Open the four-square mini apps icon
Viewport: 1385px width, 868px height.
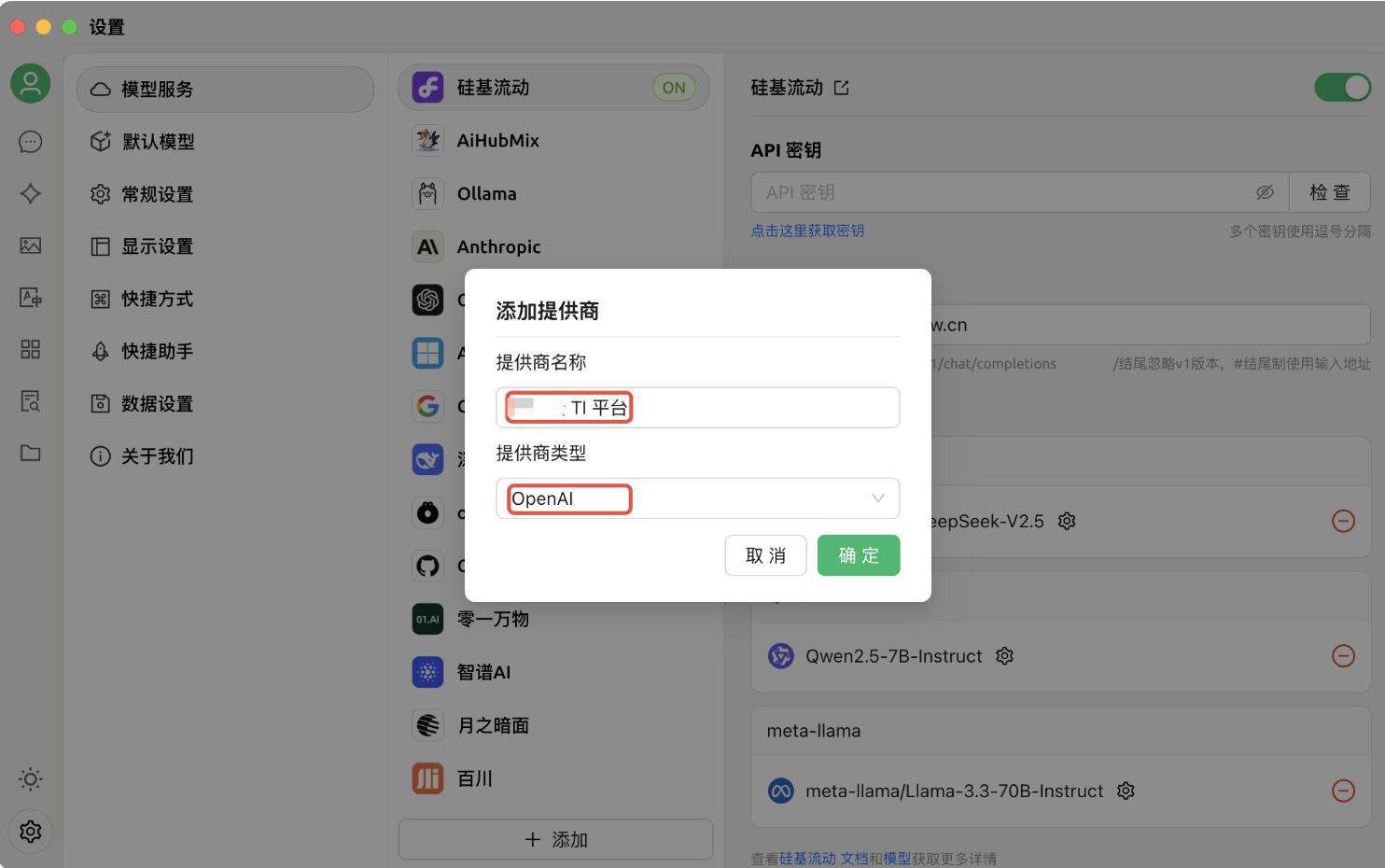31,349
